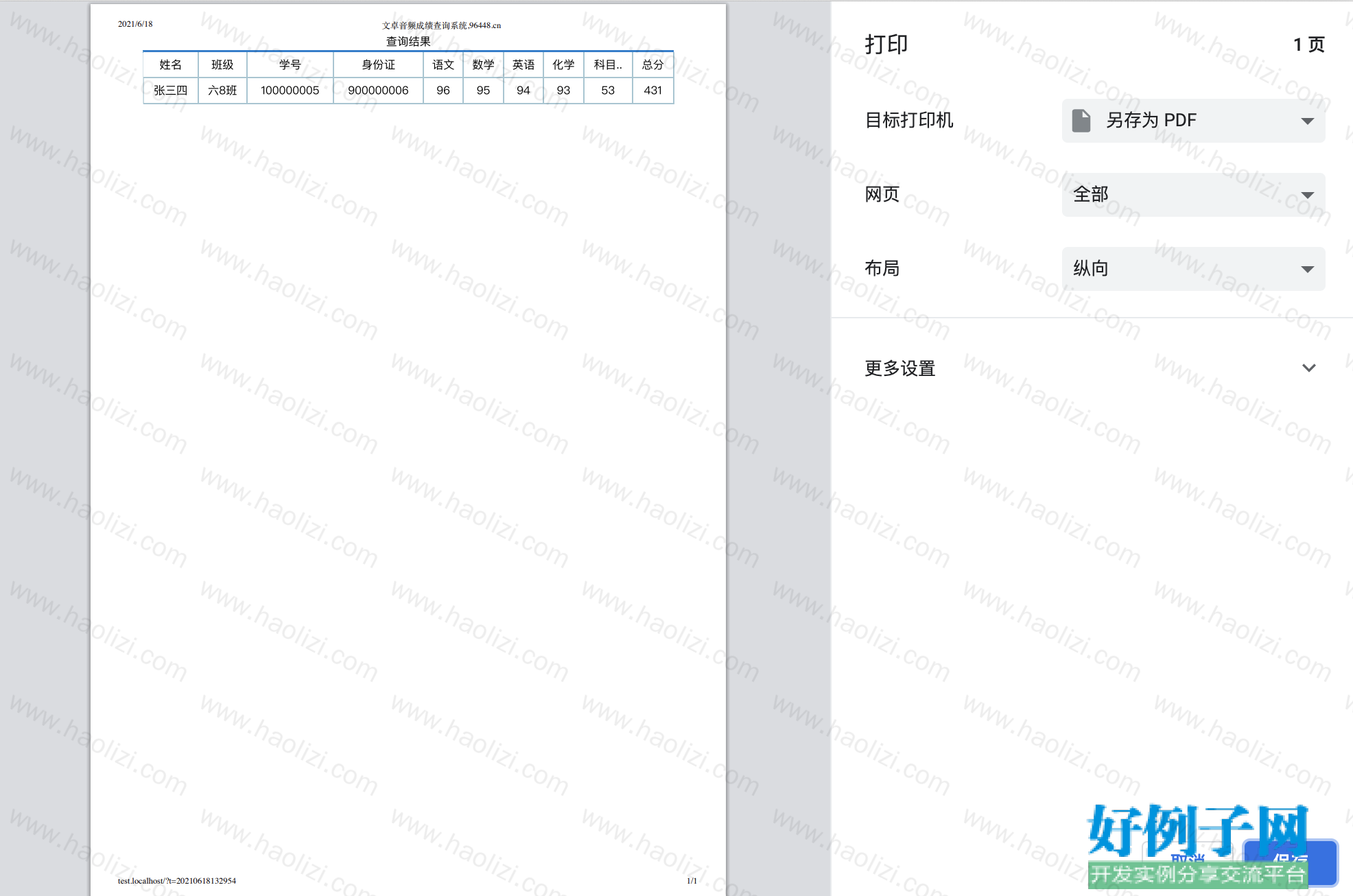Click the ID cell 900000006
Screen dimensions: 1353x896
(x=378, y=91)
